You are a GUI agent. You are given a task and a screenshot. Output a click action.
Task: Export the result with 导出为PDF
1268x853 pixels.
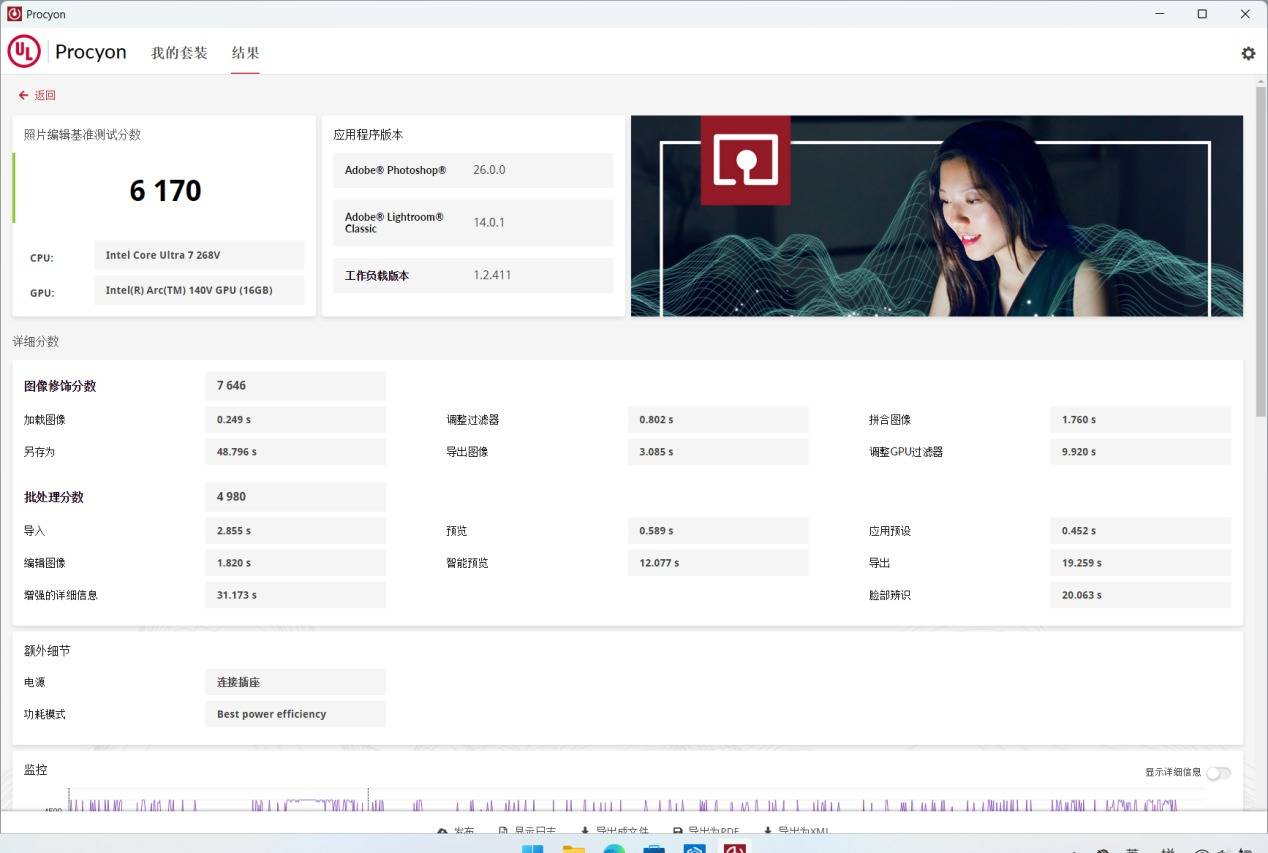coord(706,830)
